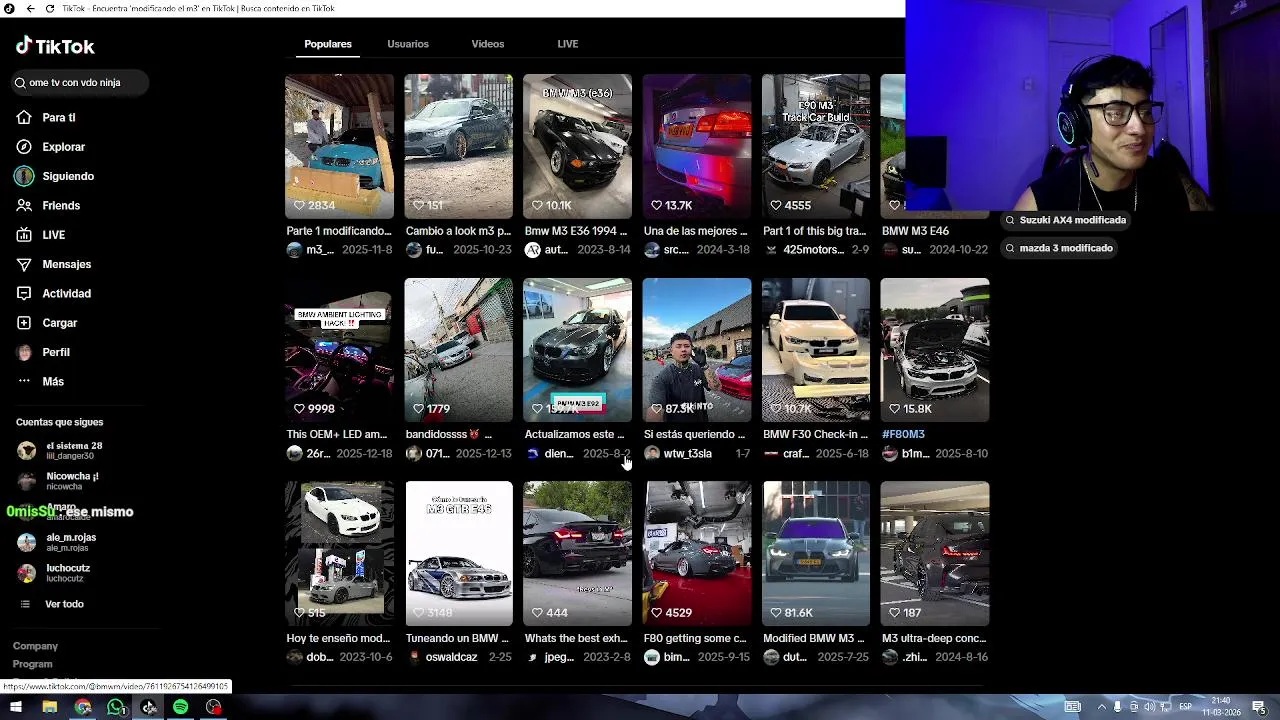The width and height of the screenshot is (1280, 720).
Task: Open the Cambio a look m3 video thumbnail
Action: [x=458, y=146]
